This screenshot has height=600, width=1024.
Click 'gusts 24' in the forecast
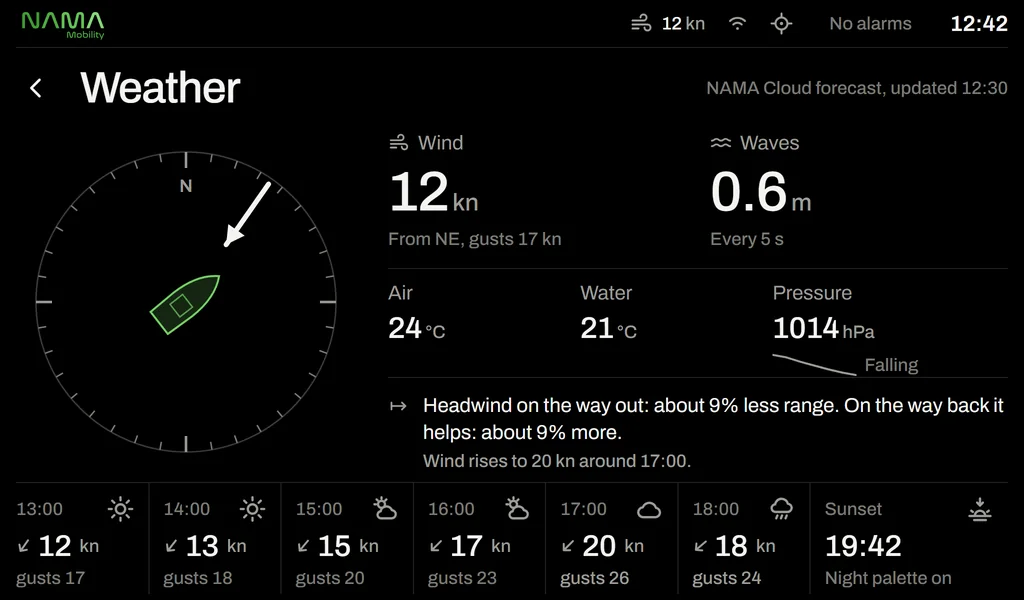tap(727, 578)
